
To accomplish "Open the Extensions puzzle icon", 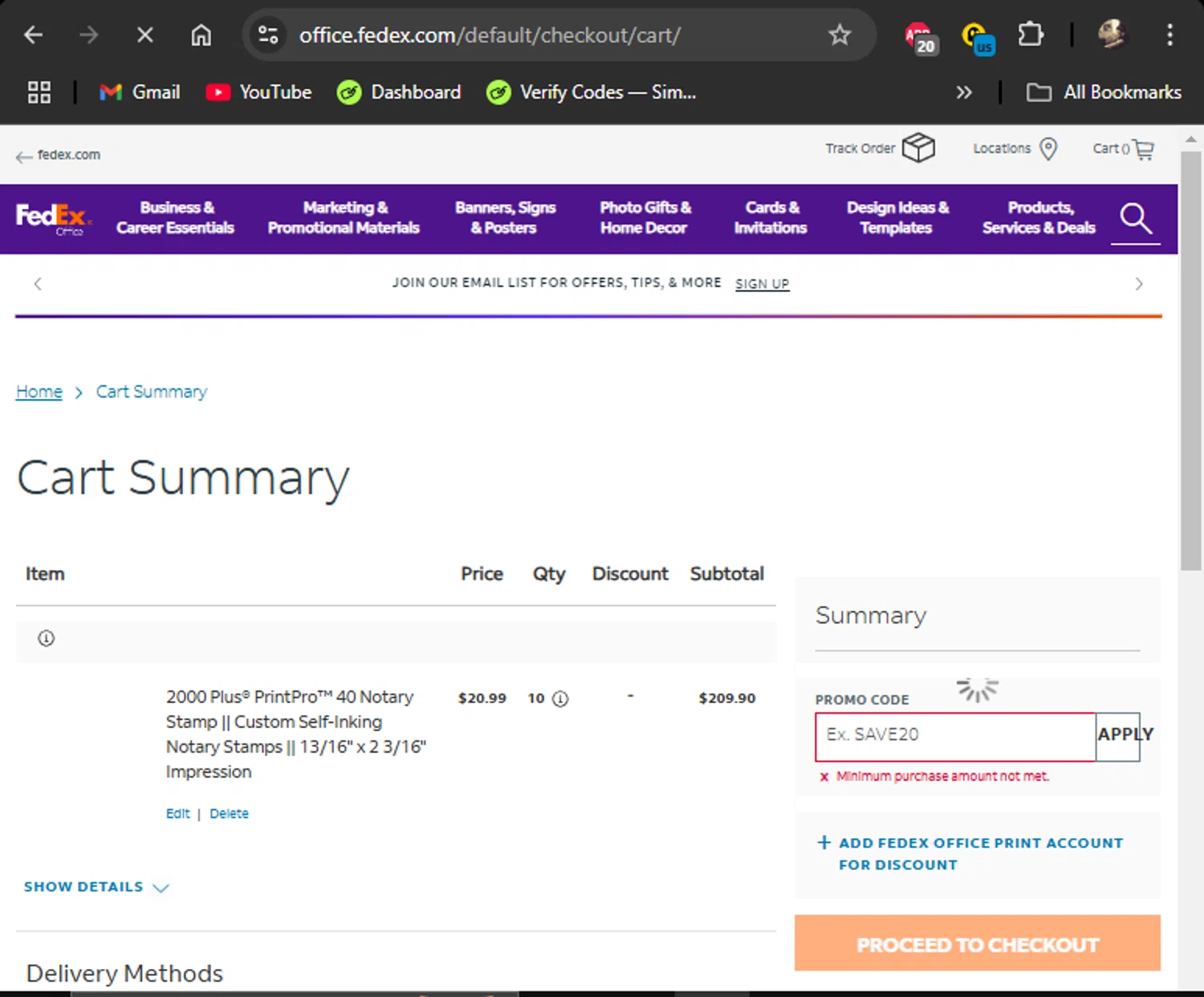I will 1031,35.
